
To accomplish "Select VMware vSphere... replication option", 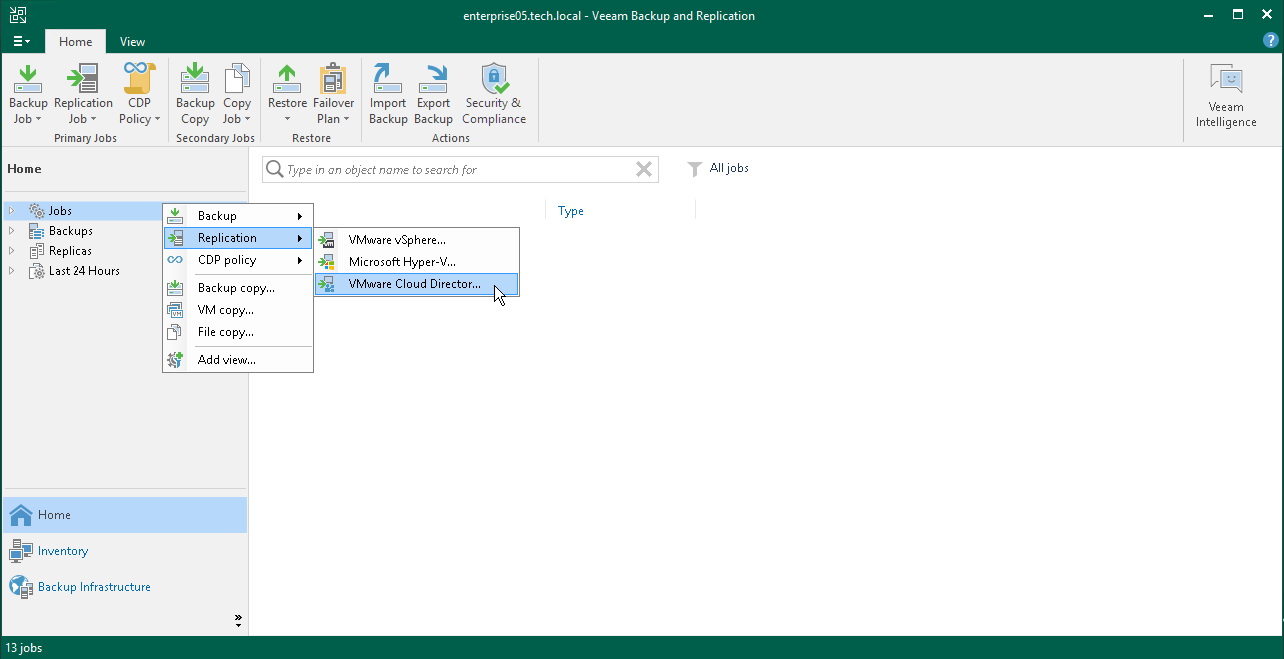I will pos(417,240).
